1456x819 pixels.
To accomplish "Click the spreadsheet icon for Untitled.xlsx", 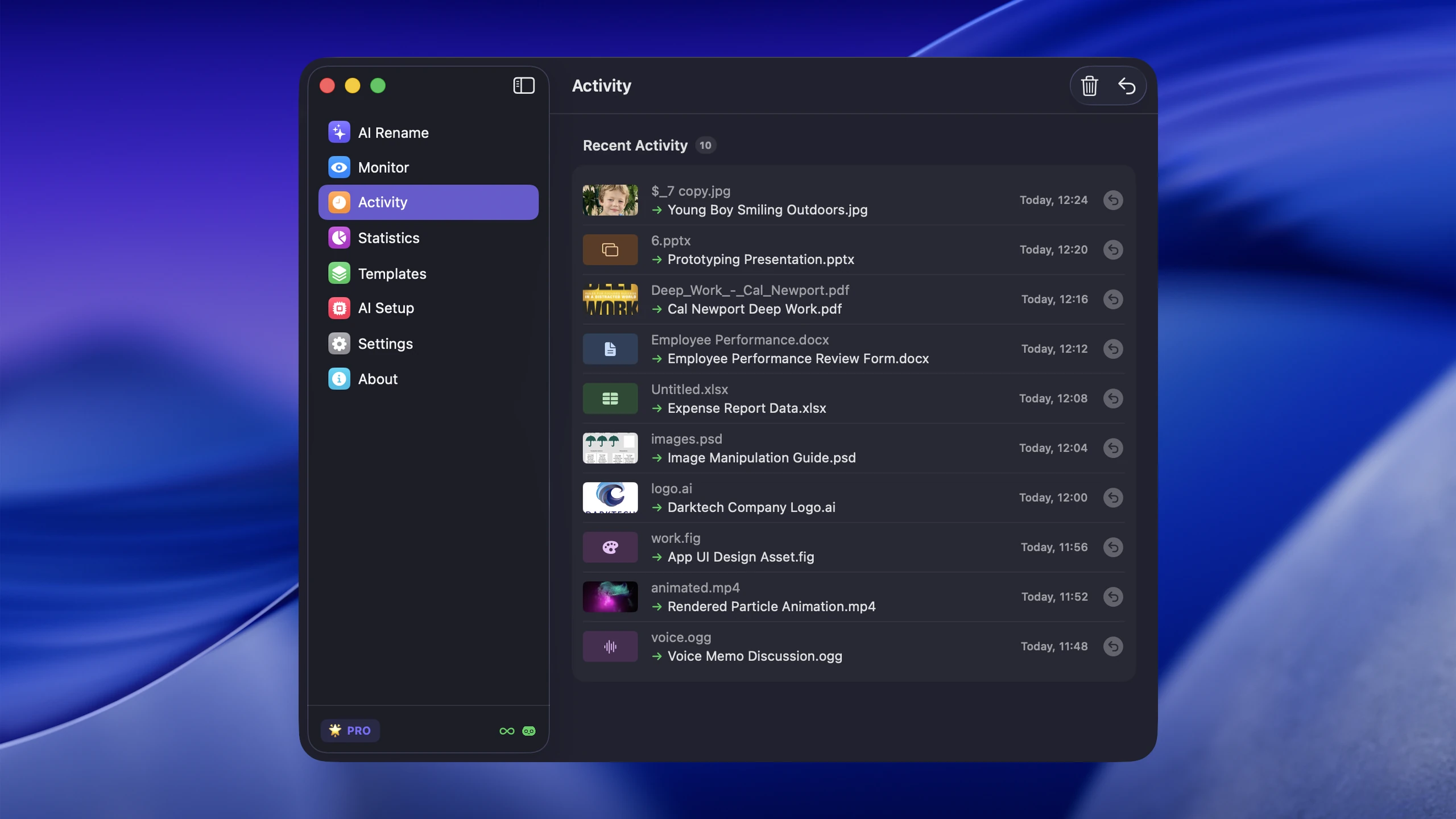I will (610, 398).
